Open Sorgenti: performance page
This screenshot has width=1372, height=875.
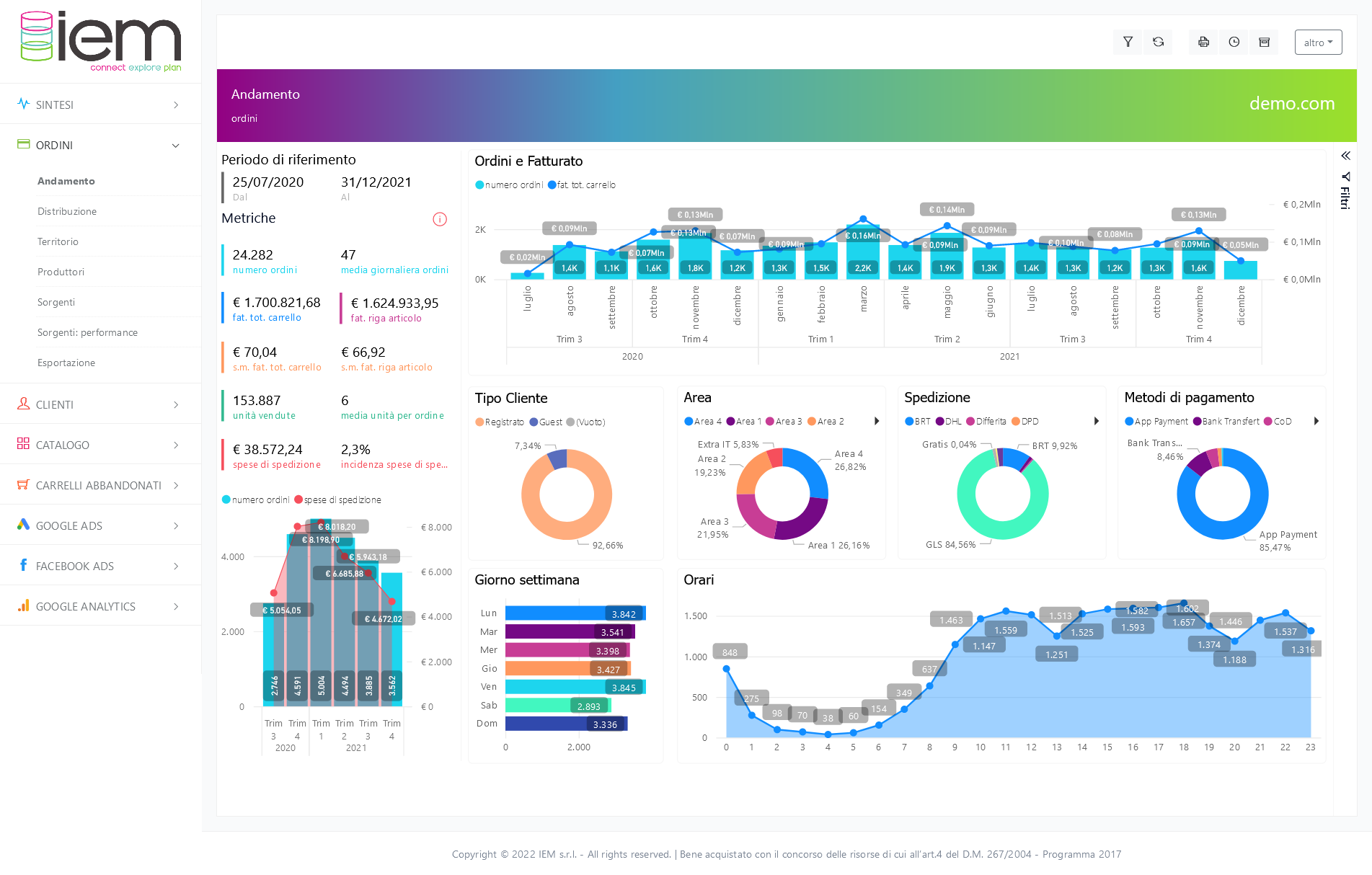(87, 332)
